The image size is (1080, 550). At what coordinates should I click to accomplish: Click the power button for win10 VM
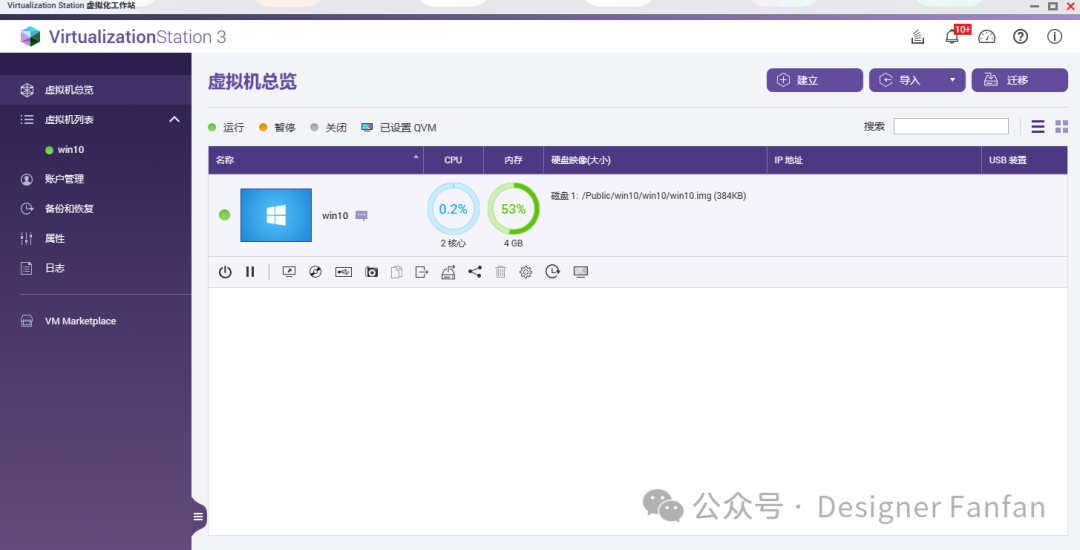pyautogui.click(x=225, y=272)
